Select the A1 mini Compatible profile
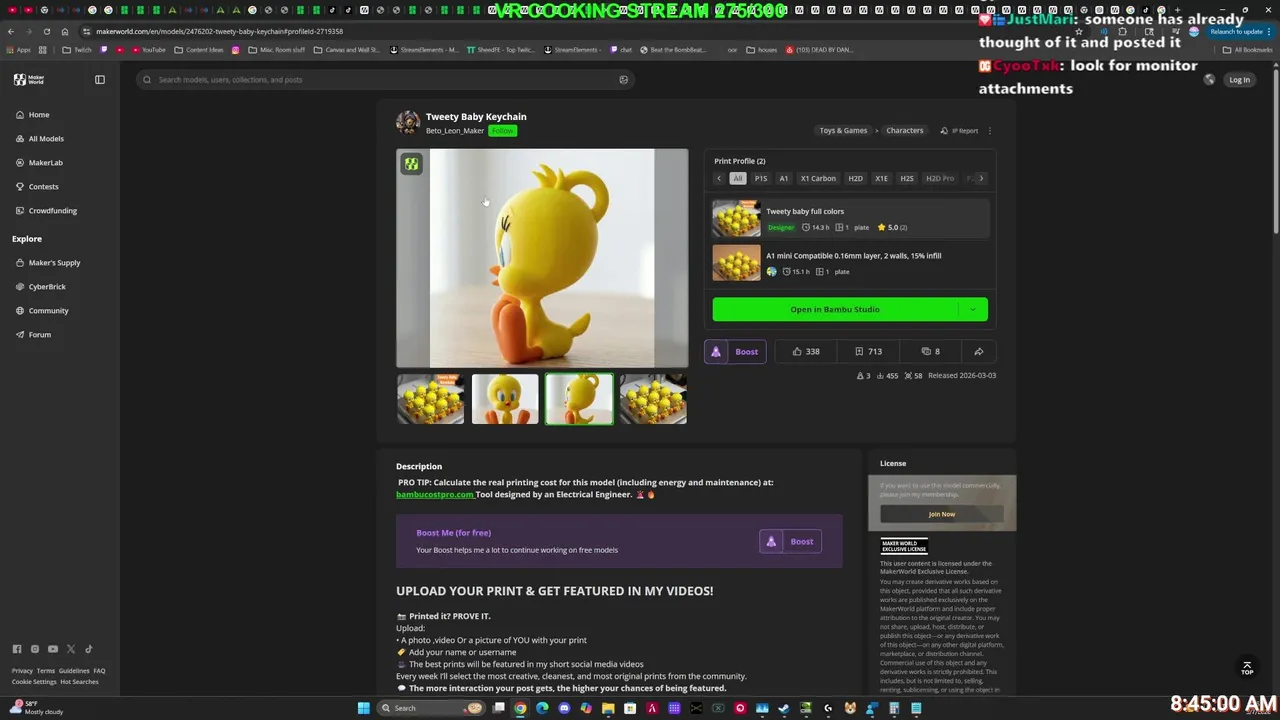 [x=851, y=263]
